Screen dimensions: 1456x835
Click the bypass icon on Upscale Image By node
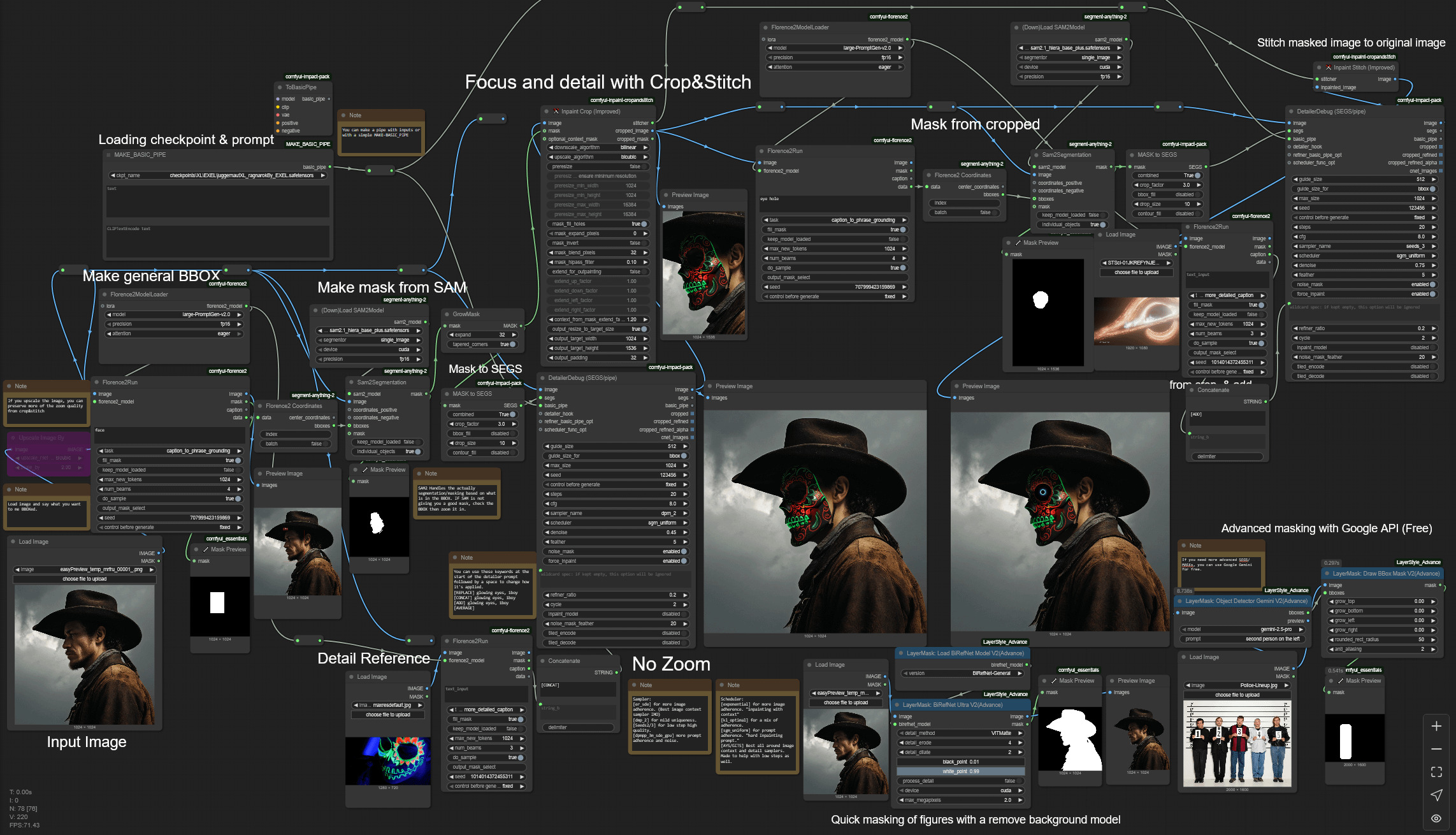coord(13,438)
